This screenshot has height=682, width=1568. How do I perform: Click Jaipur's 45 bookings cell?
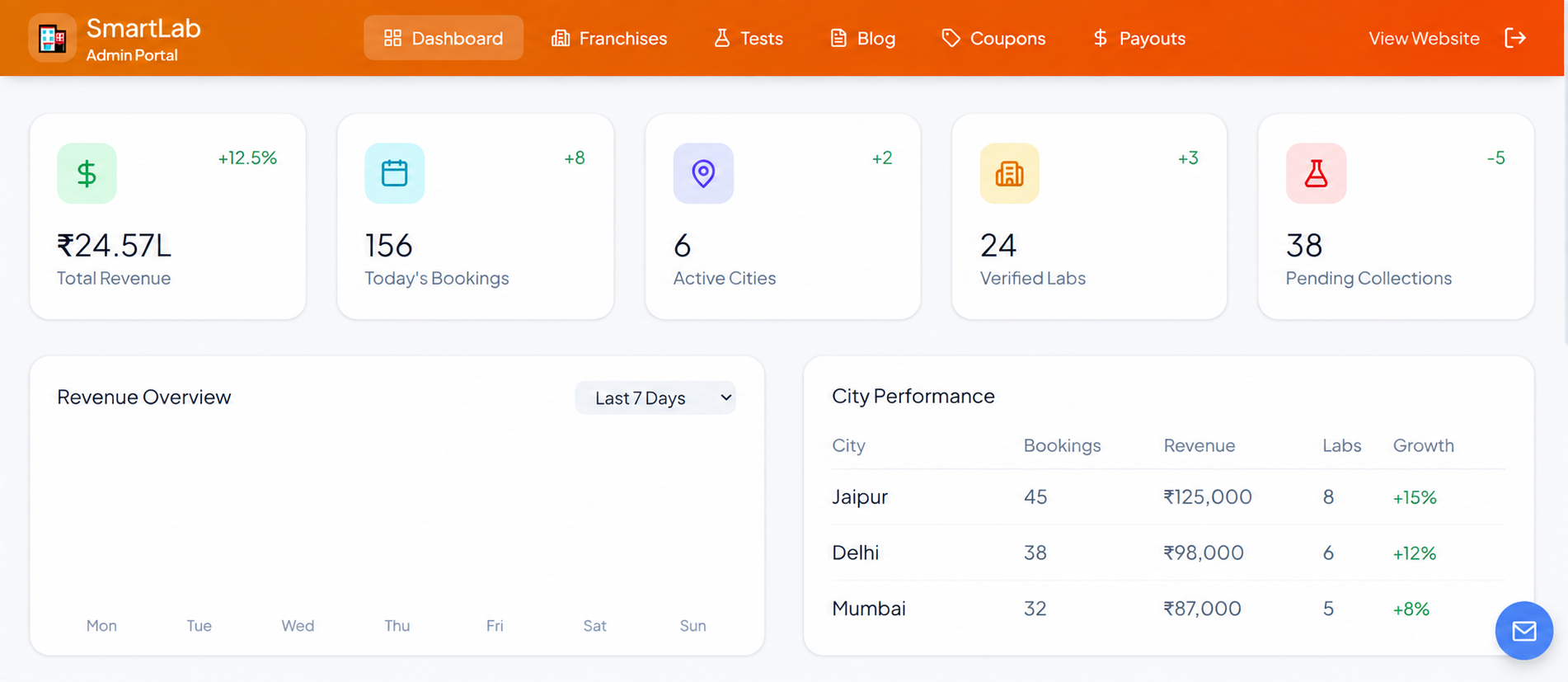point(1035,496)
